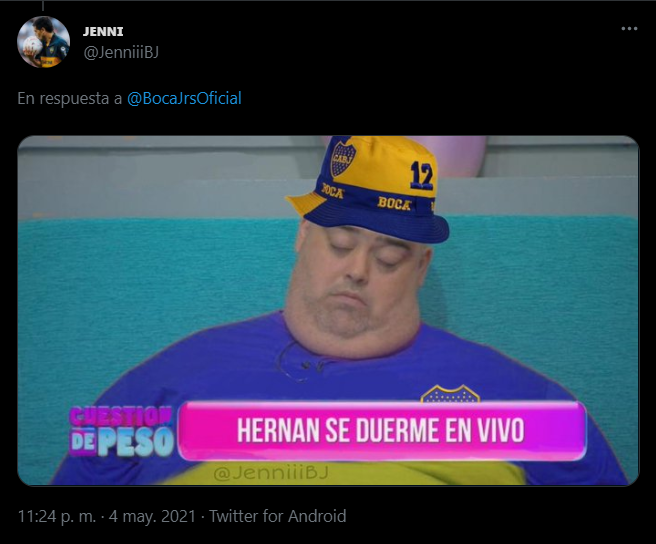Click the CABJ crest on the bucket hat
This screenshot has height=544, width=656.
(343, 159)
